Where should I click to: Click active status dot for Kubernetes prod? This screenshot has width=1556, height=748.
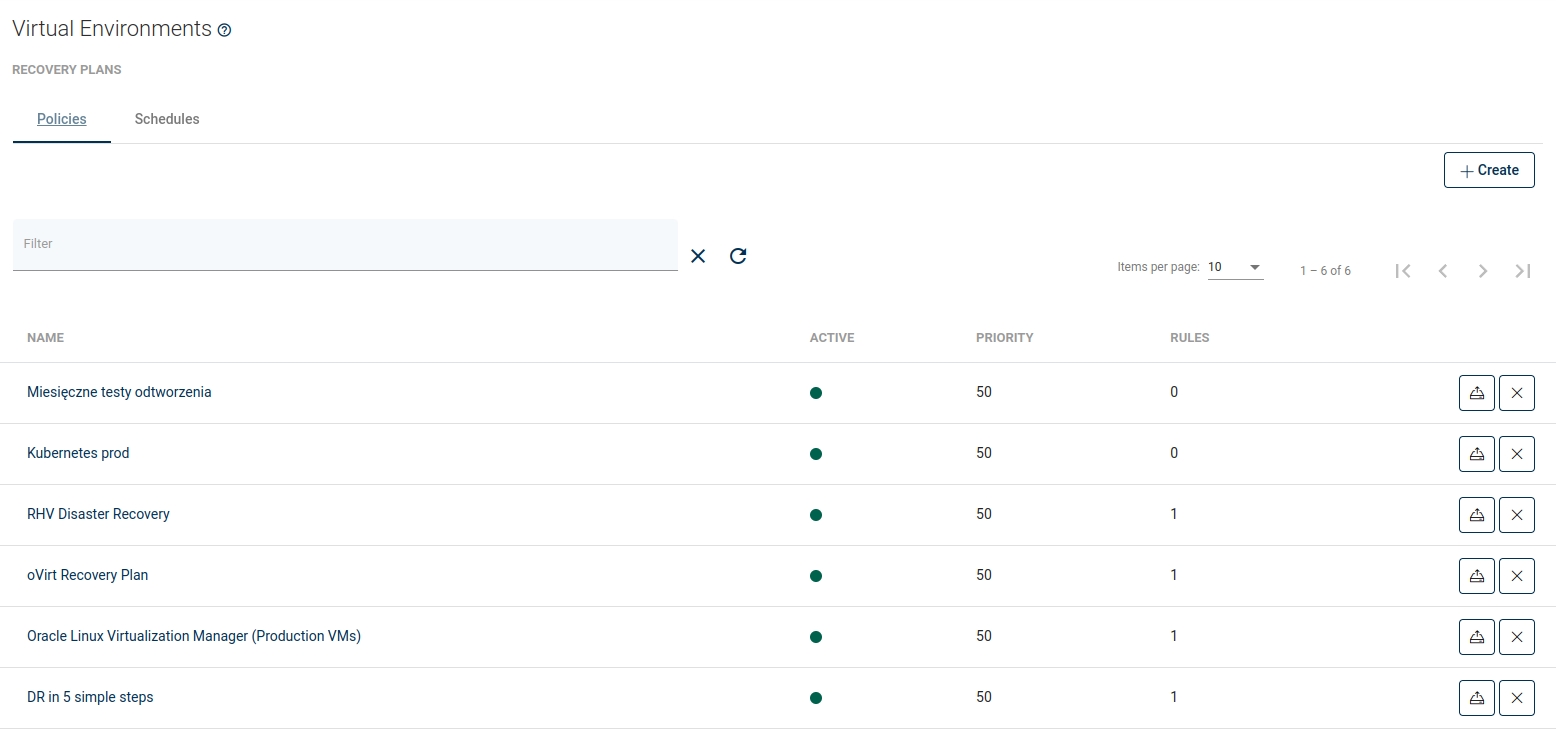816,454
